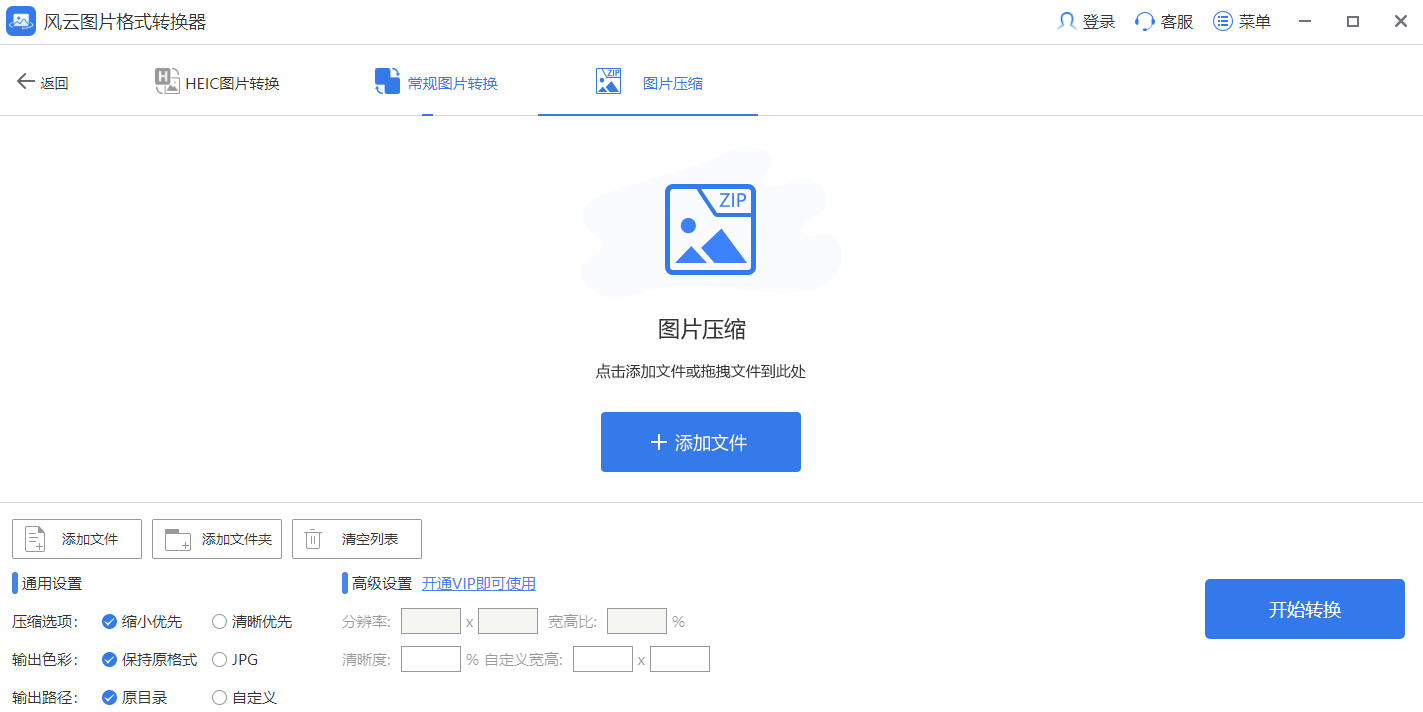Click the 常规图片转换 blue pages icon
This screenshot has height=712, width=1423.
click(387, 79)
